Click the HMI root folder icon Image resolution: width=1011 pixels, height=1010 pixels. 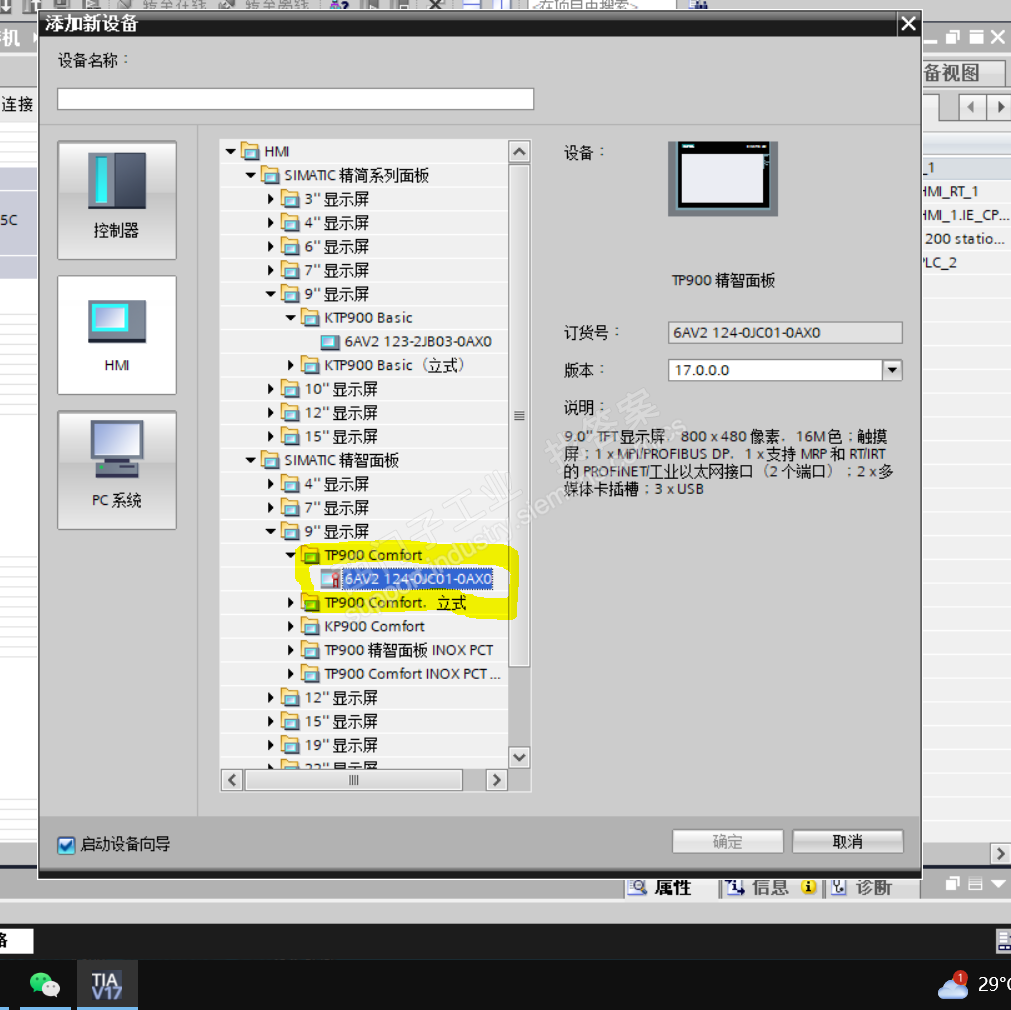pyautogui.click(x=250, y=152)
